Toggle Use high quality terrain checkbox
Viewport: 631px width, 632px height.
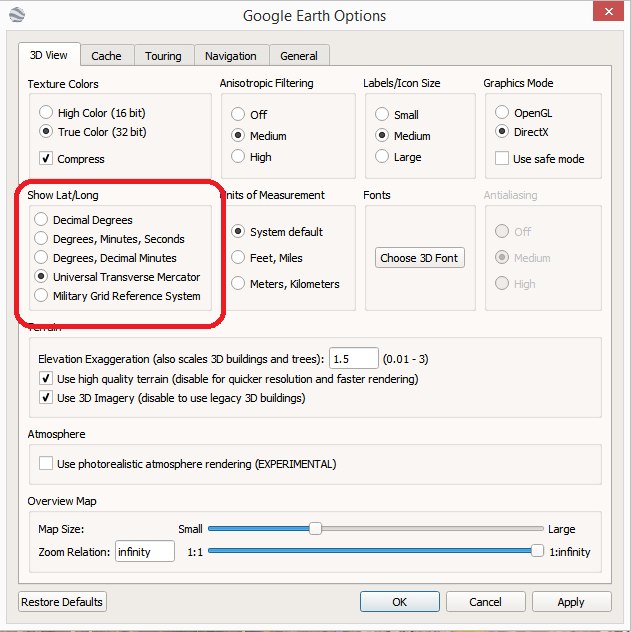click(46, 378)
